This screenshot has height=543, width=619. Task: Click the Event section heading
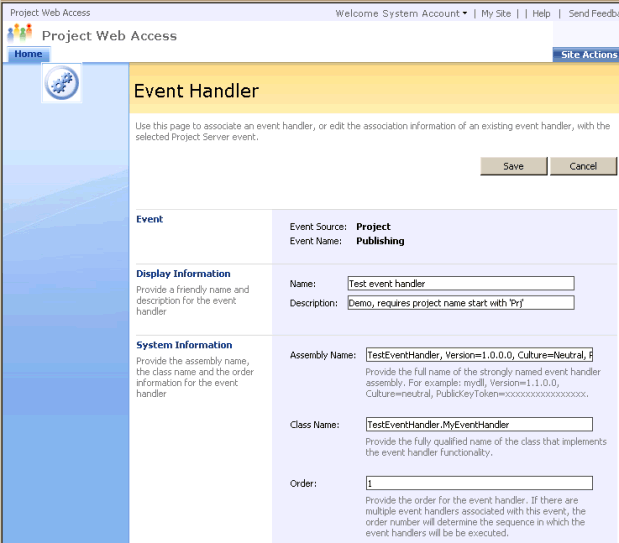coord(149,219)
